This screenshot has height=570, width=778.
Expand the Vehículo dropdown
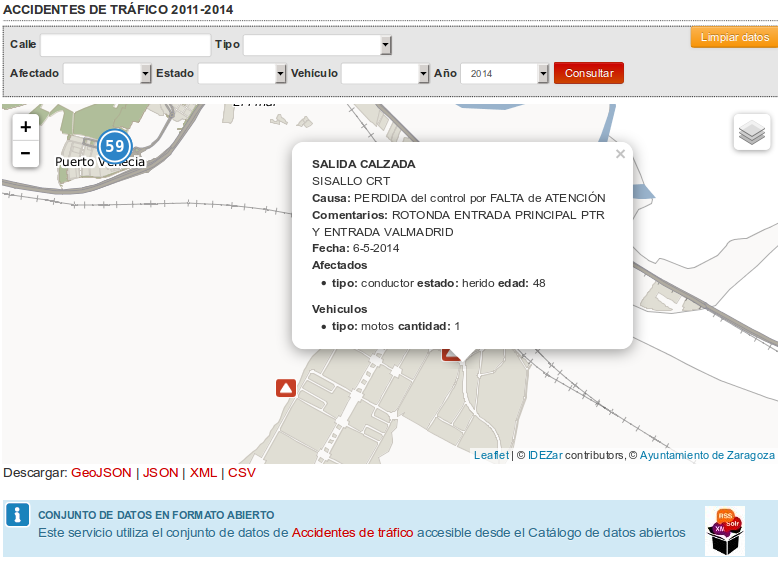386,74
